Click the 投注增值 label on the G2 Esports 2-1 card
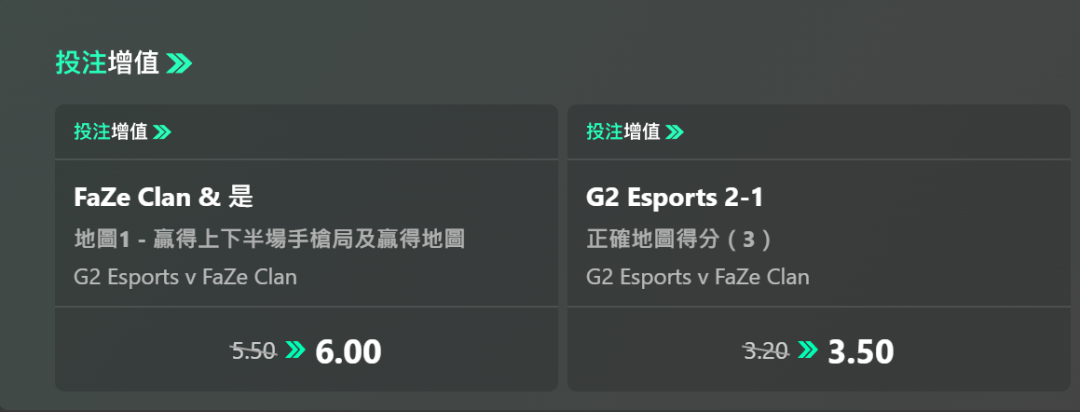This screenshot has width=1080, height=412. click(x=622, y=132)
